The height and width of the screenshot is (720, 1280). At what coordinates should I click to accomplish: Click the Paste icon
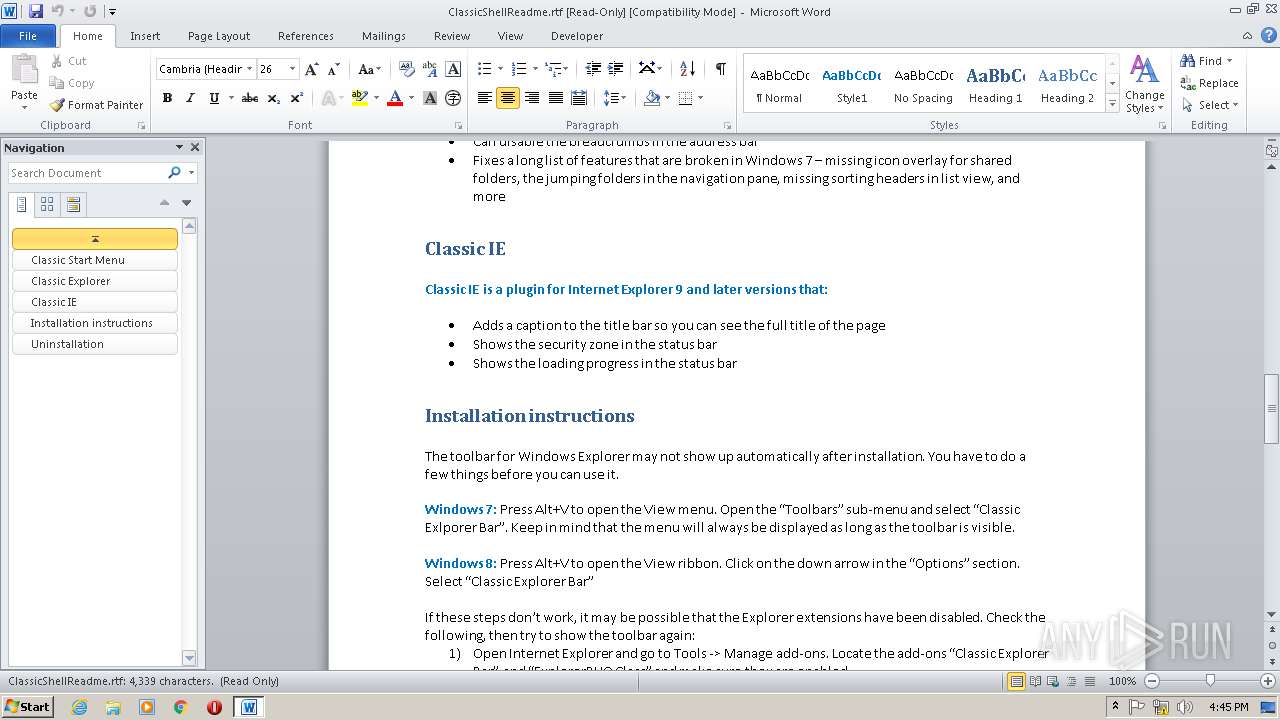[x=24, y=71]
